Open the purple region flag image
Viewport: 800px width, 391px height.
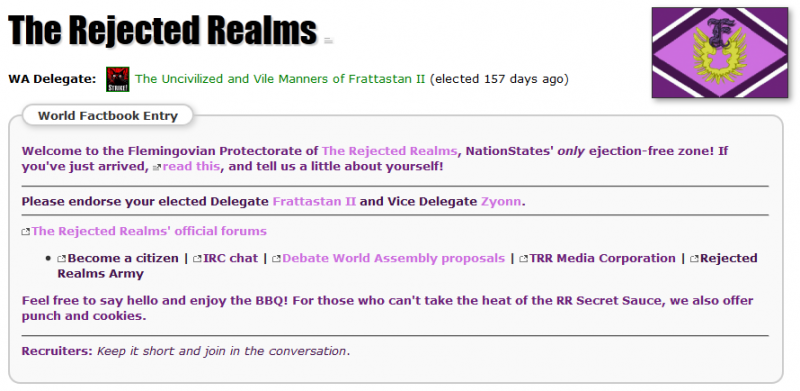[720, 53]
